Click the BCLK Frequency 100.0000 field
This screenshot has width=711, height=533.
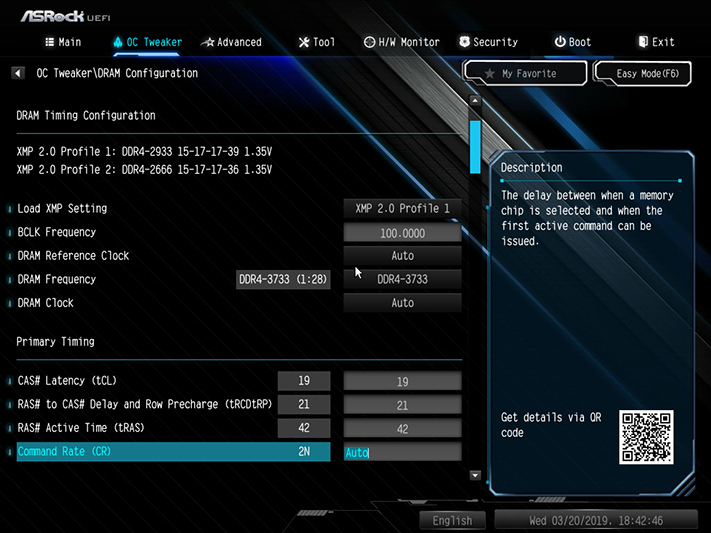pyautogui.click(x=402, y=233)
